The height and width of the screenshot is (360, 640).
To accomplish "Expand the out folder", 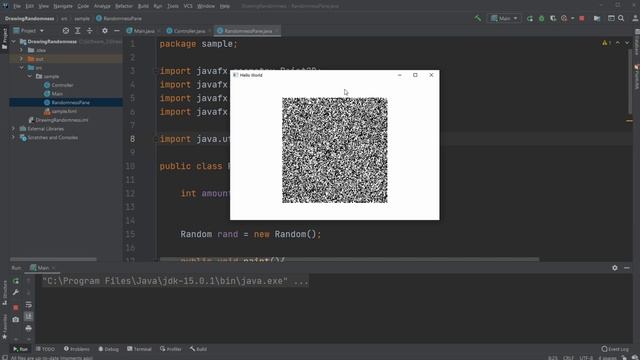I will pyautogui.click(x=21, y=59).
